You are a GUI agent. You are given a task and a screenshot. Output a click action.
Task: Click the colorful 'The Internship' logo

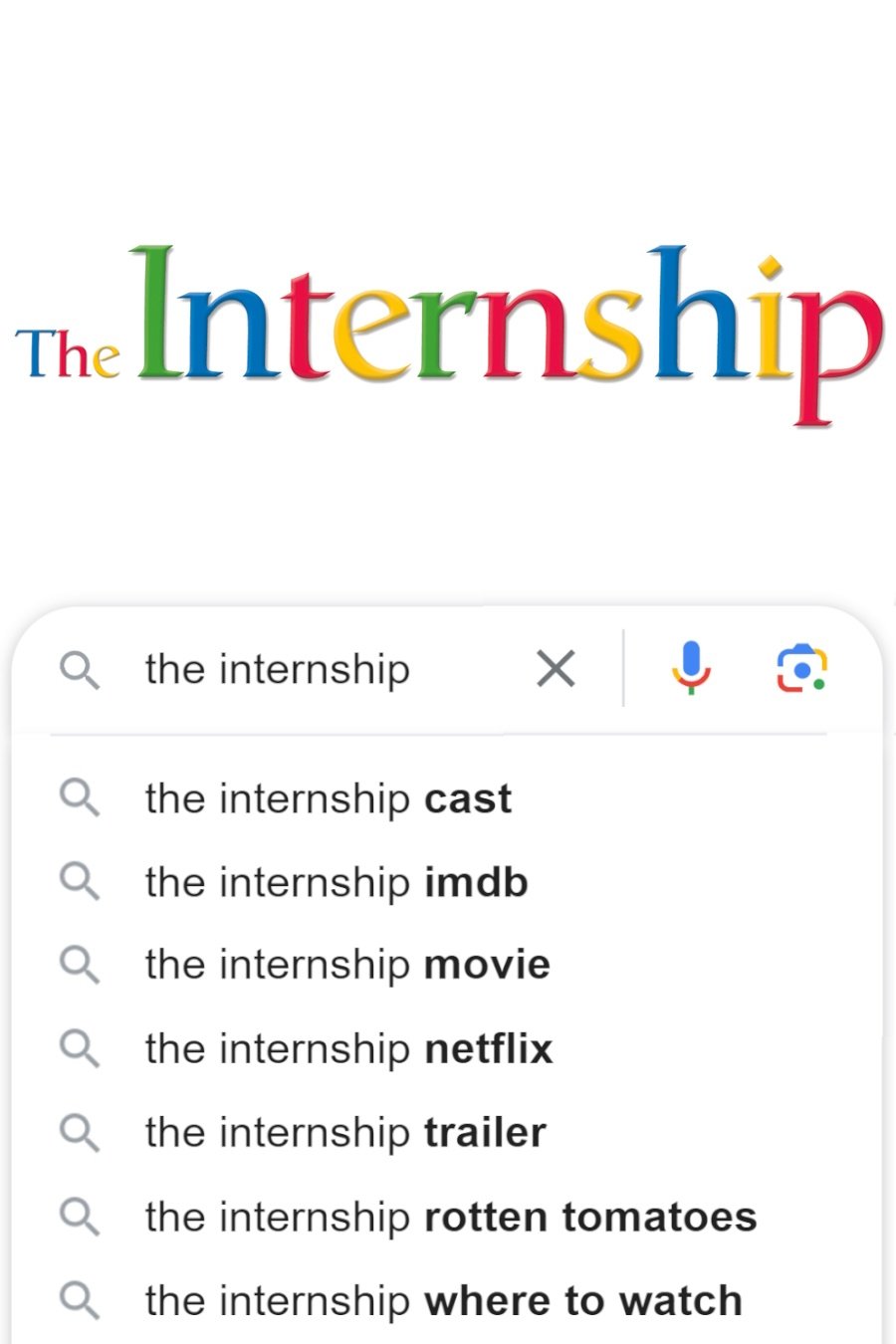pyautogui.click(x=448, y=329)
